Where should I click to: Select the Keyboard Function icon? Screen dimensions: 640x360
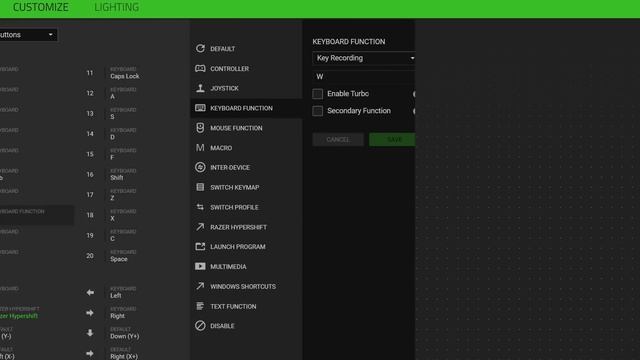coord(200,108)
